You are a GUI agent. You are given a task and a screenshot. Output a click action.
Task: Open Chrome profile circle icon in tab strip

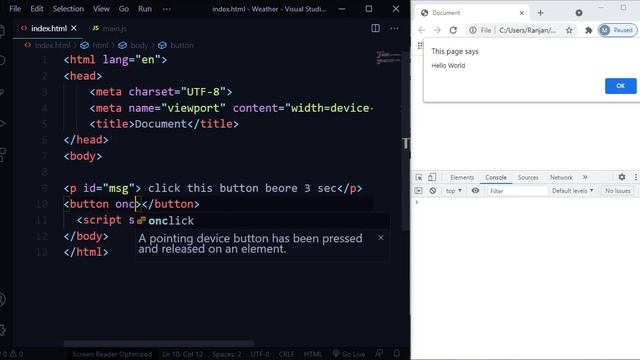coord(579,13)
